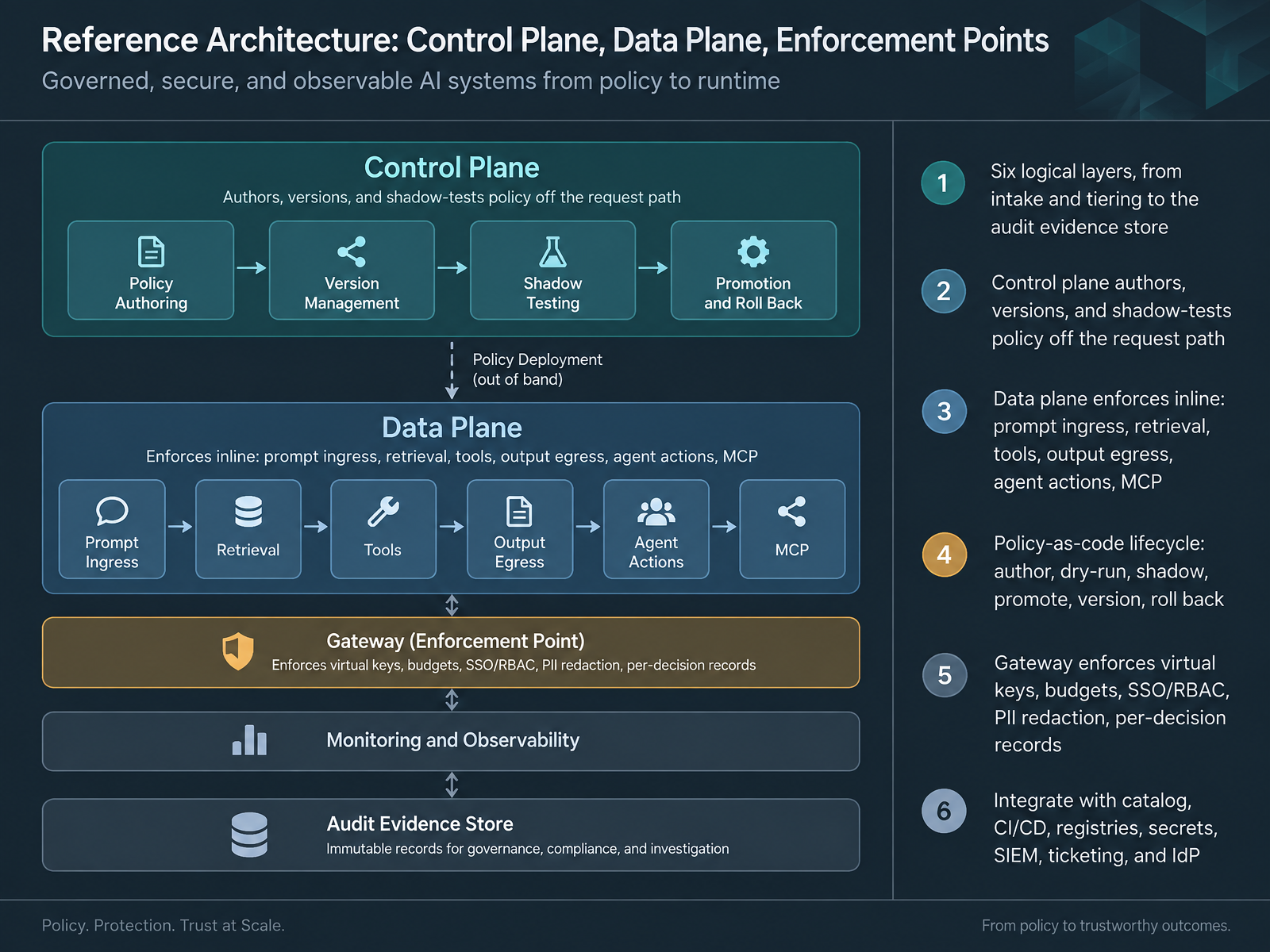
Task: Click the Gateway shield icon
Action: (237, 651)
